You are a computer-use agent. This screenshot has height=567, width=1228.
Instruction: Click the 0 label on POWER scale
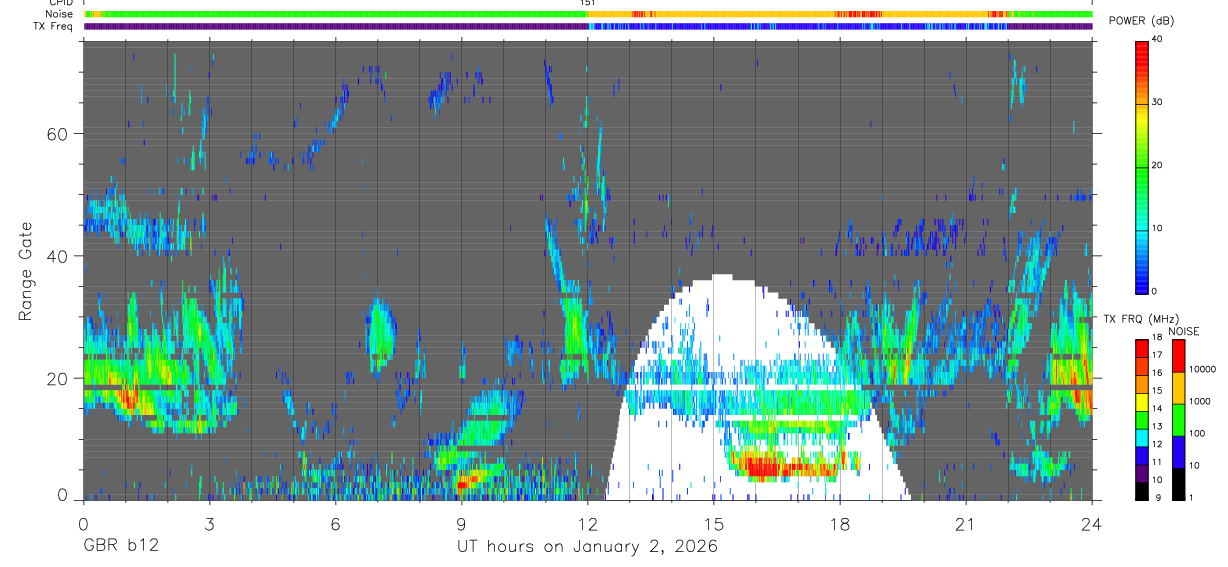click(1156, 291)
